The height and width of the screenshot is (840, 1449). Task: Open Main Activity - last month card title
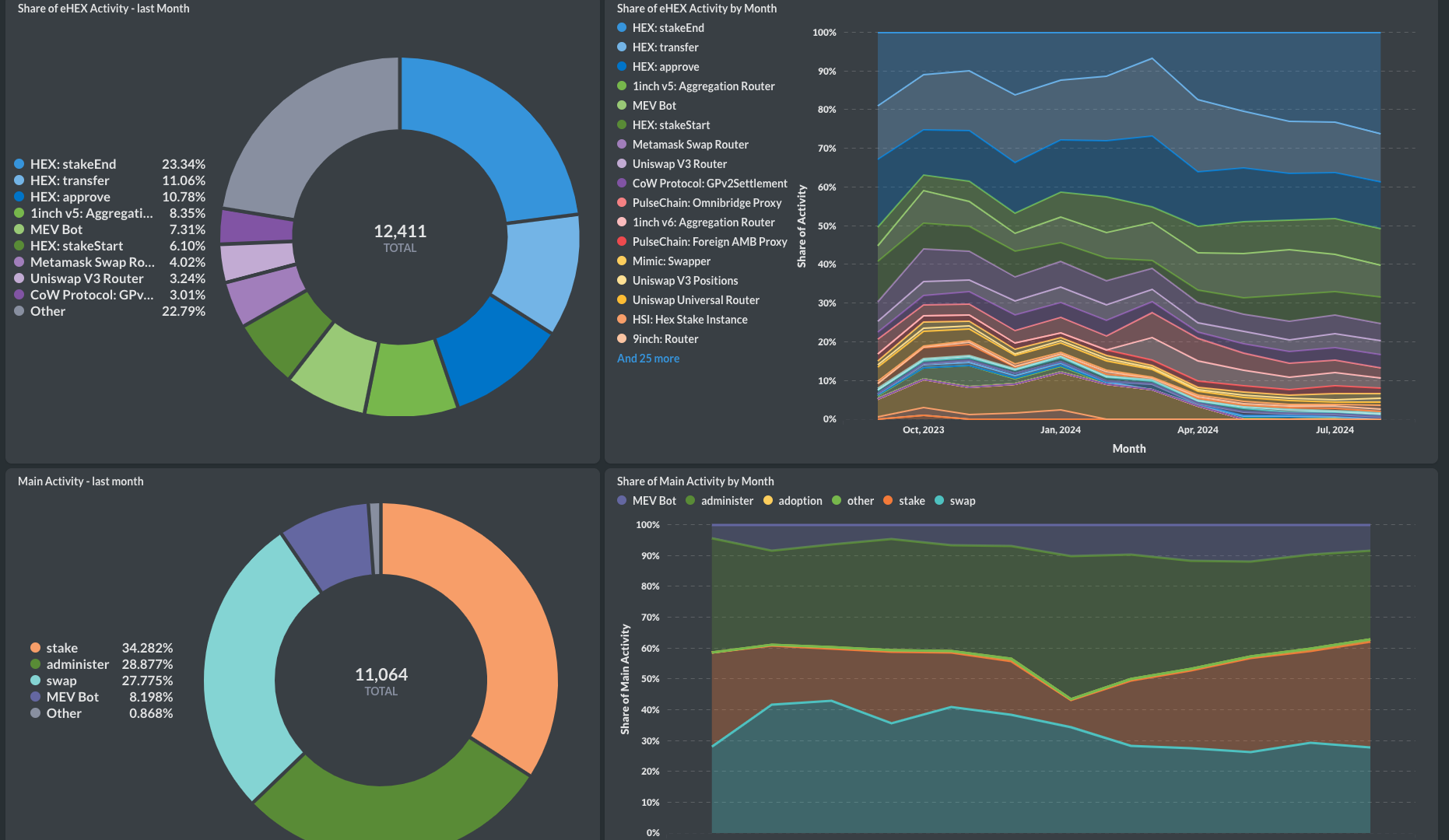(81, 481)
